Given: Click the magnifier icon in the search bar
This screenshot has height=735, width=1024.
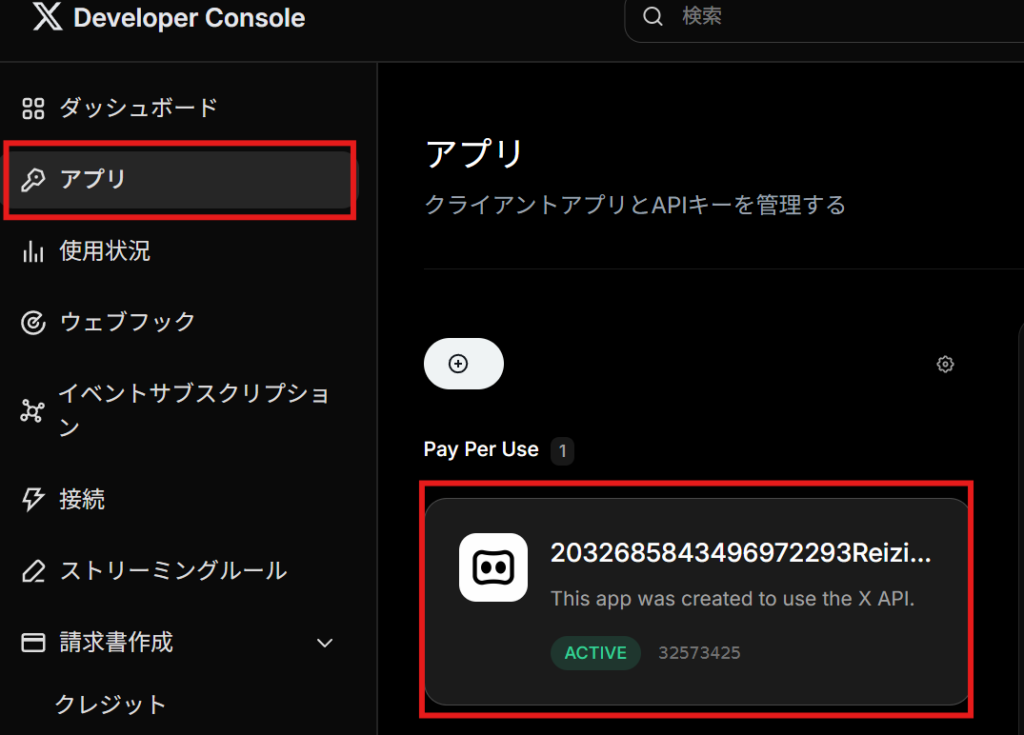Looking at the screenshot, I should click(653, 16).
